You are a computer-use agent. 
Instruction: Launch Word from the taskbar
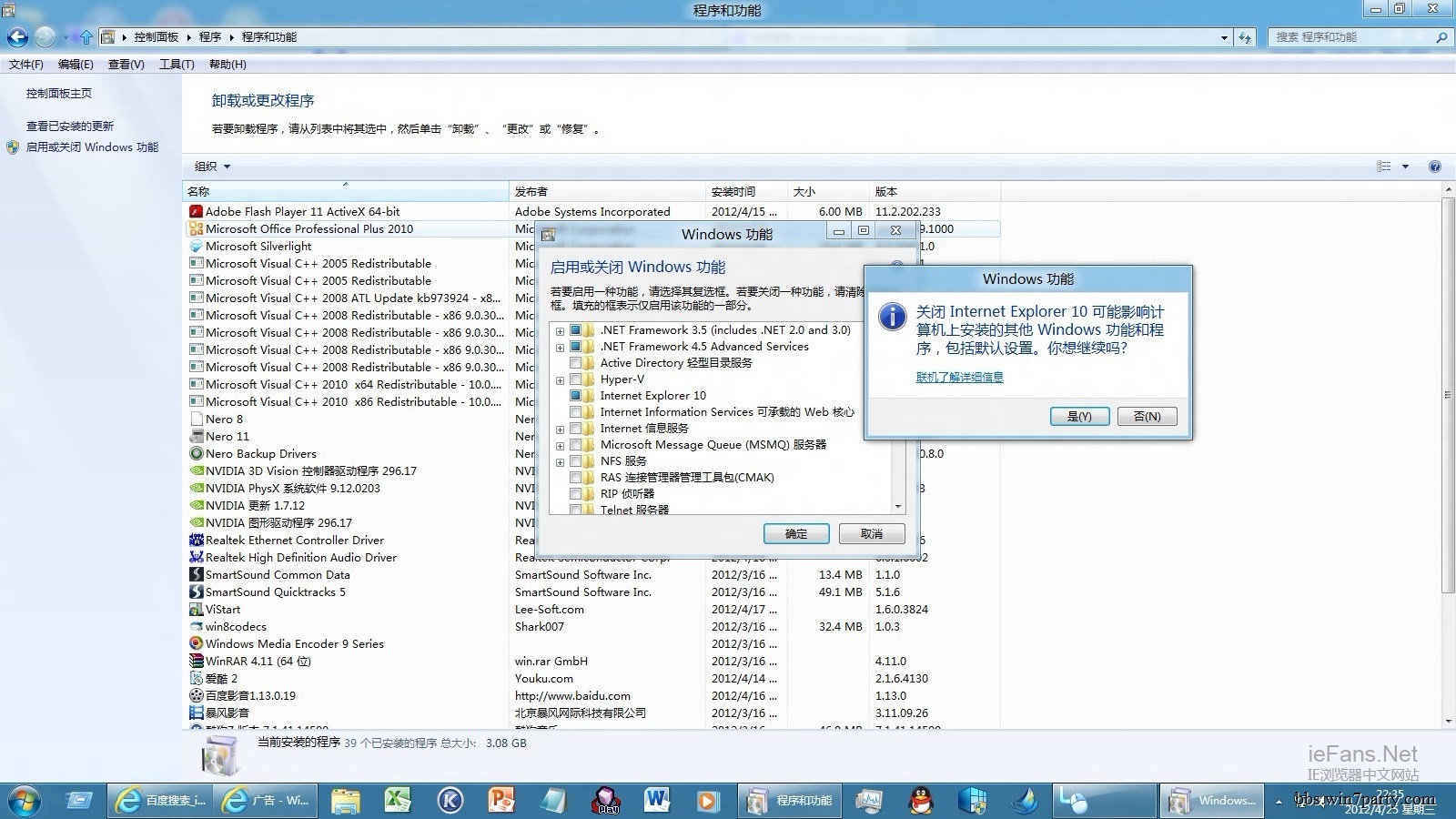point(656,800)
